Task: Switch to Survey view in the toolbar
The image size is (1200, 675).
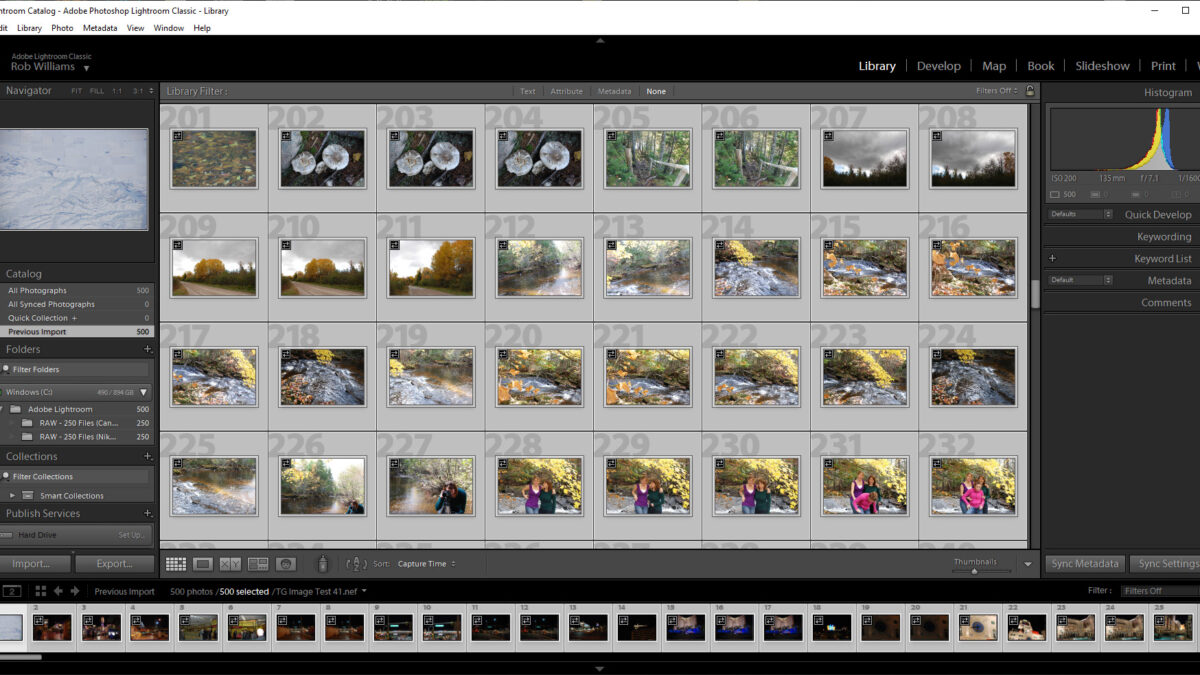Action: point(258,564)
